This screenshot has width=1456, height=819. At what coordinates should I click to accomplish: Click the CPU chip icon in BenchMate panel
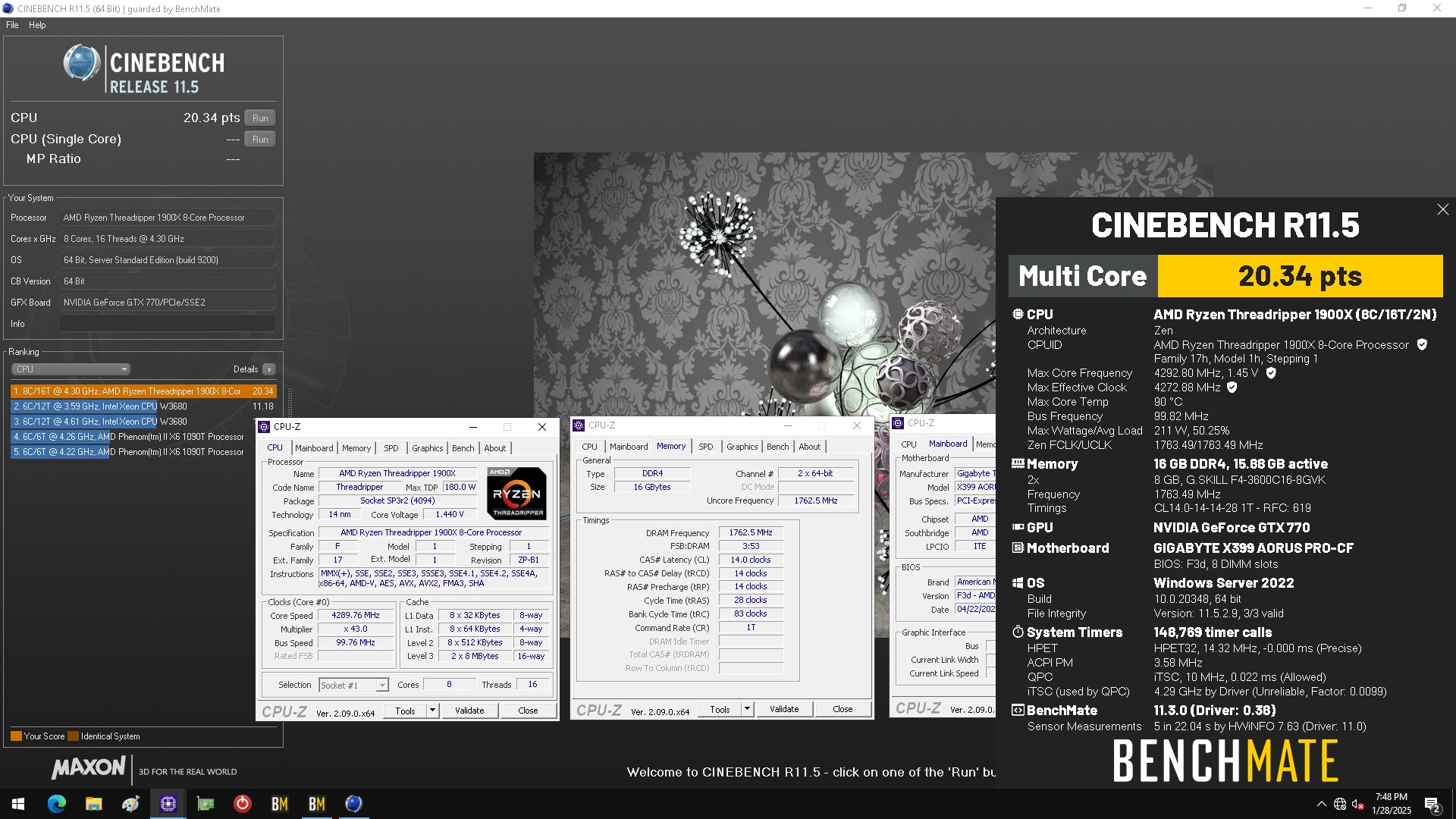tap(1018, 314)
